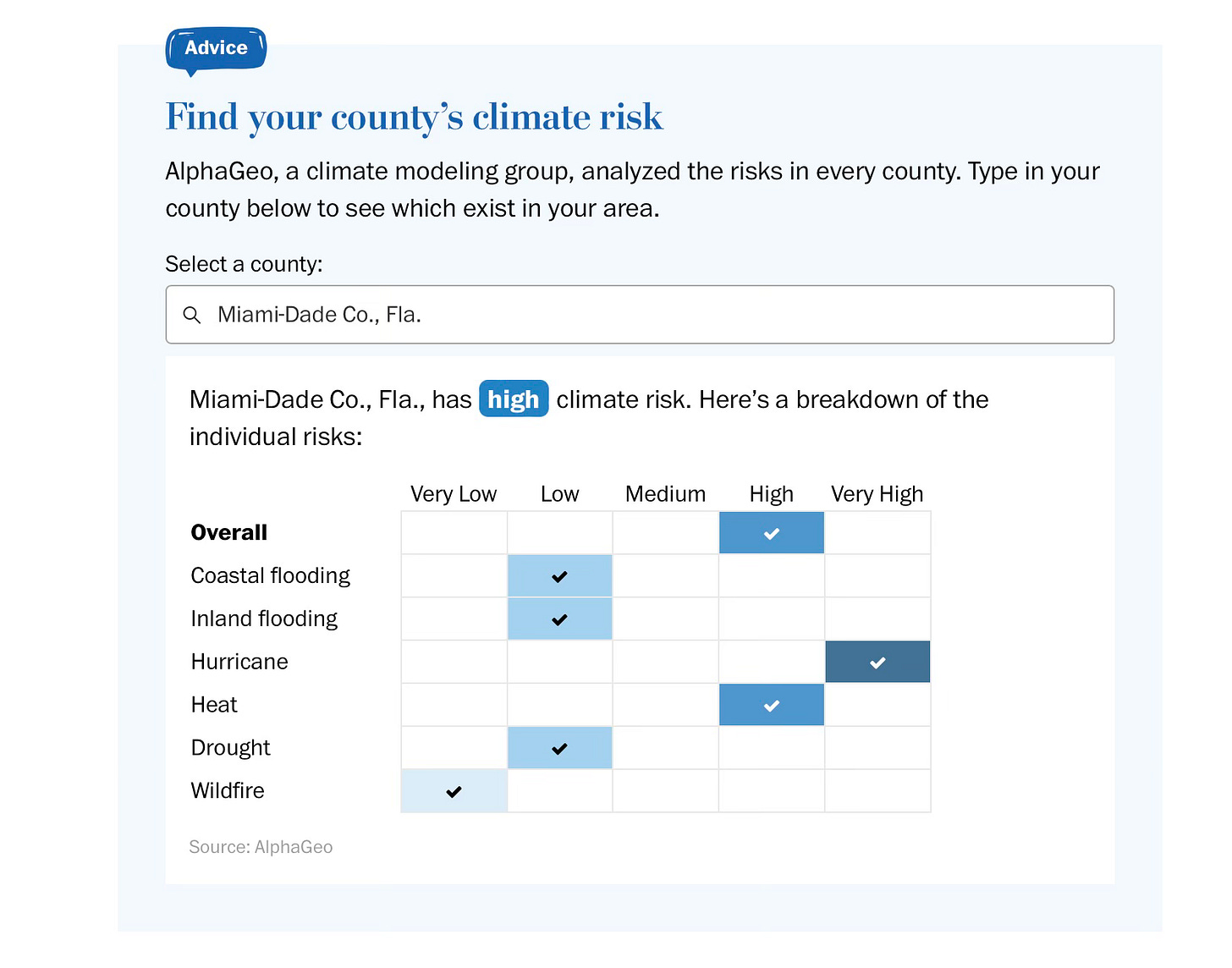Click the Very High column header
The height and width of the screenshot is (968, 1232).
click(877, 494)
